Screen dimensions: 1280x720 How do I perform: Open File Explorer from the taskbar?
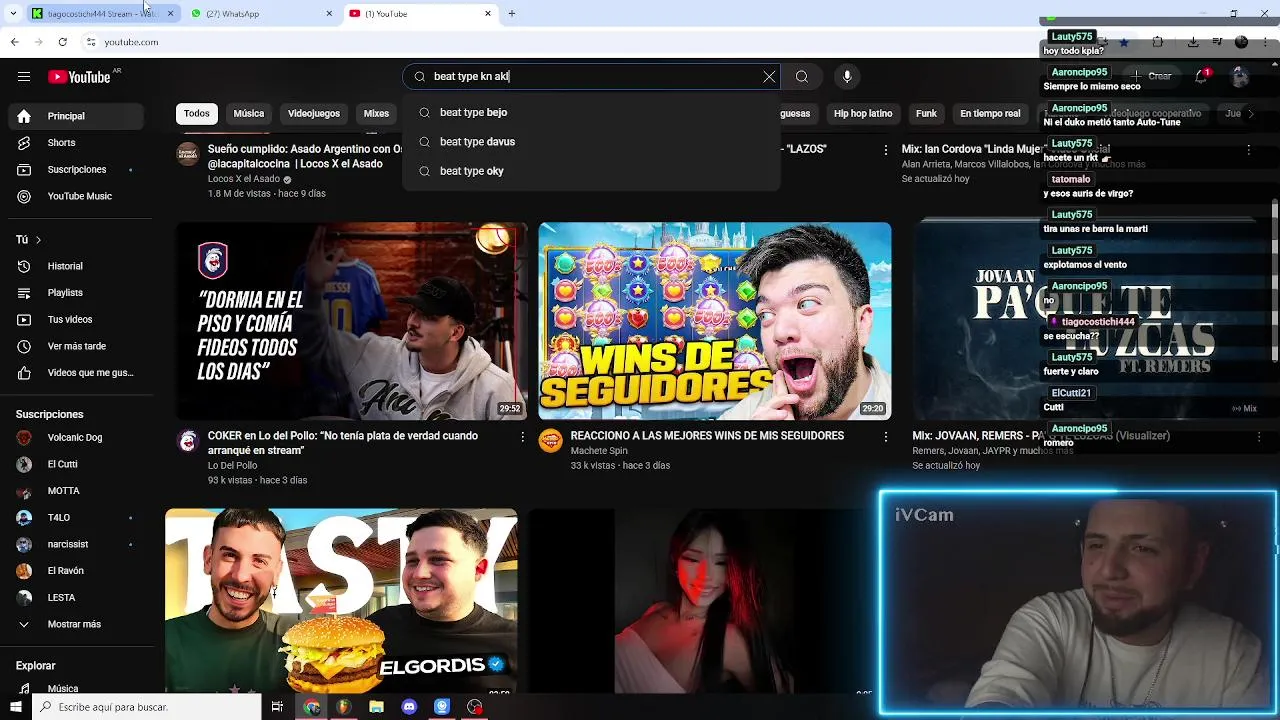(376, 707)
